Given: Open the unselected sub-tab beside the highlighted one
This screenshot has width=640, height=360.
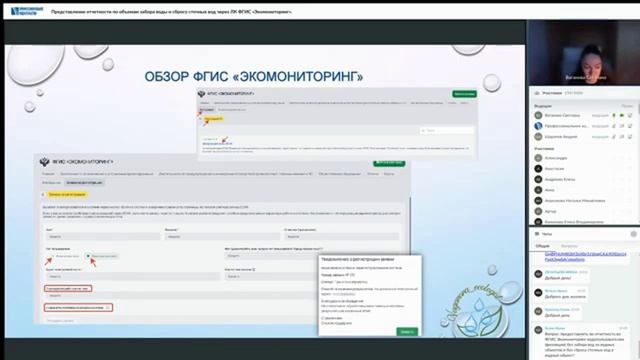Looking at the screenshot, I should (x=51, y=183).
